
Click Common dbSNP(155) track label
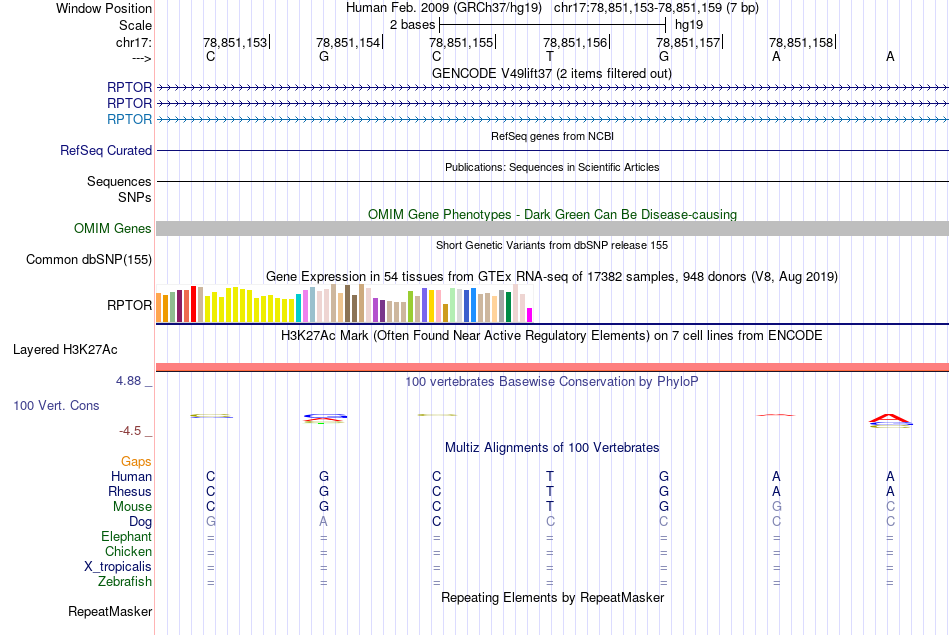(x=89, y=259)
